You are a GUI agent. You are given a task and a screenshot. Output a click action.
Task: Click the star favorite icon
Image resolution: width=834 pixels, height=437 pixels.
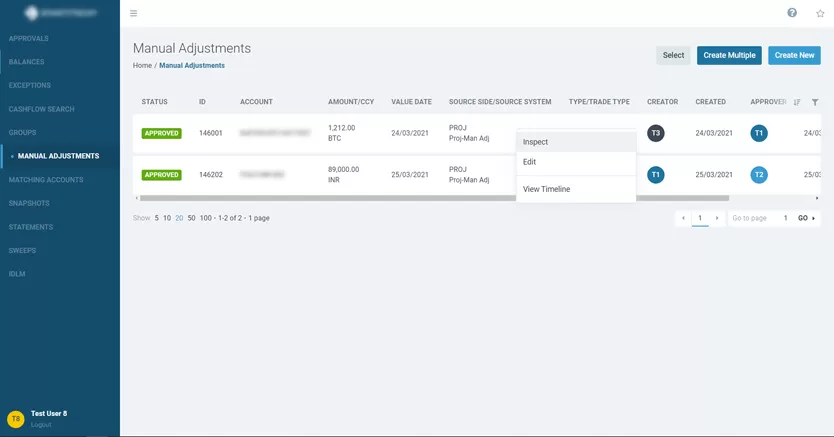tap(820, 13)
